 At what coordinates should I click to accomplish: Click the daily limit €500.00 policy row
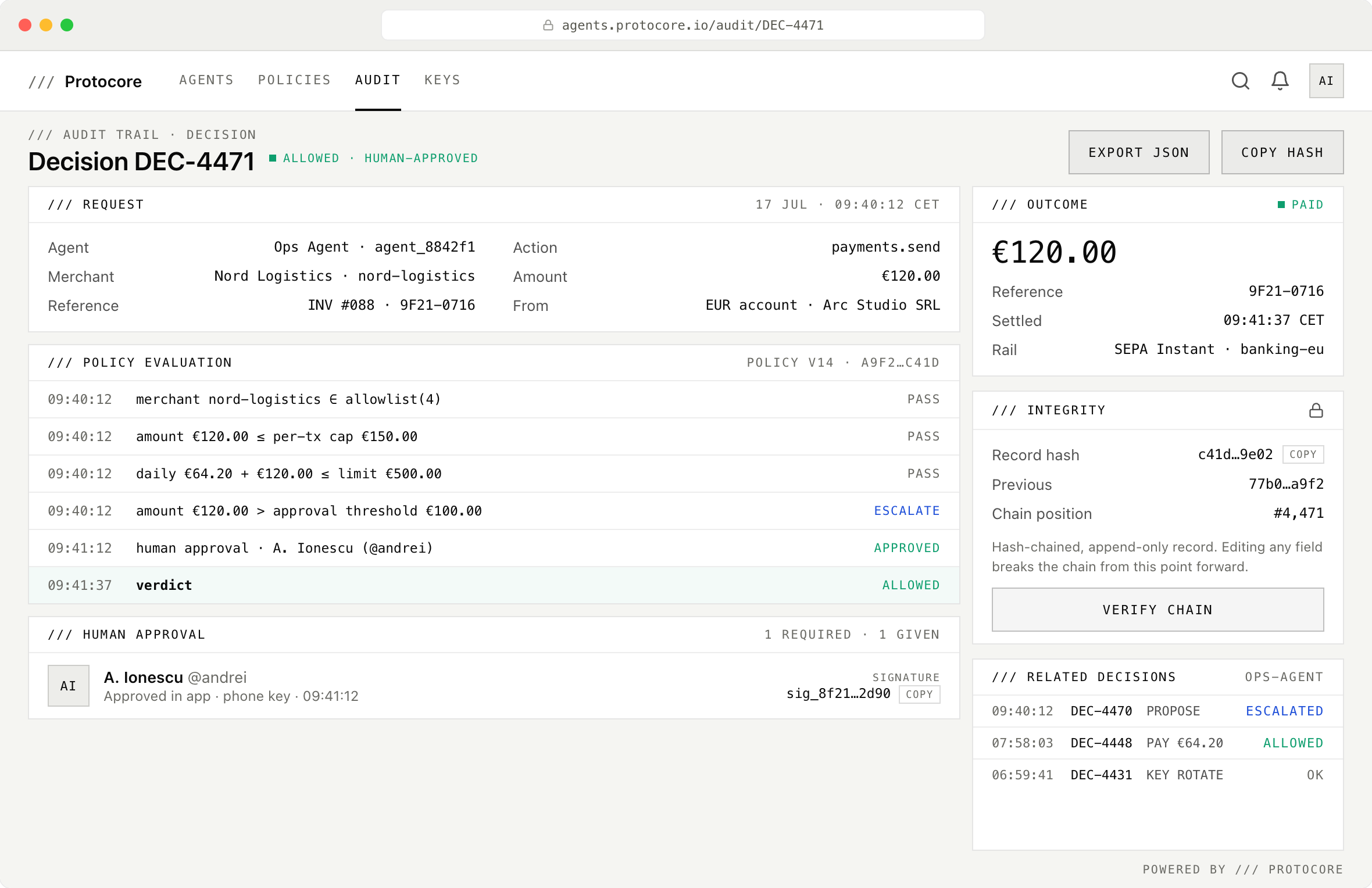click(x=494, y=474)
